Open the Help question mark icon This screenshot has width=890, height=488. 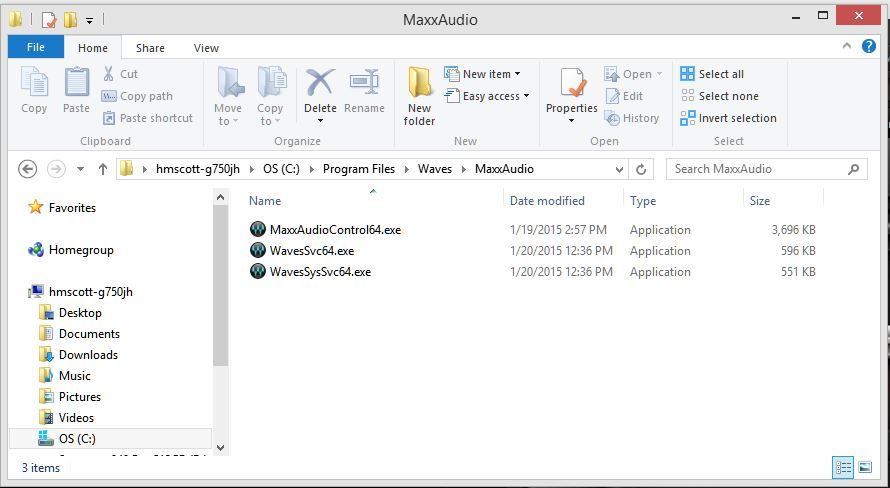[868, 47]
